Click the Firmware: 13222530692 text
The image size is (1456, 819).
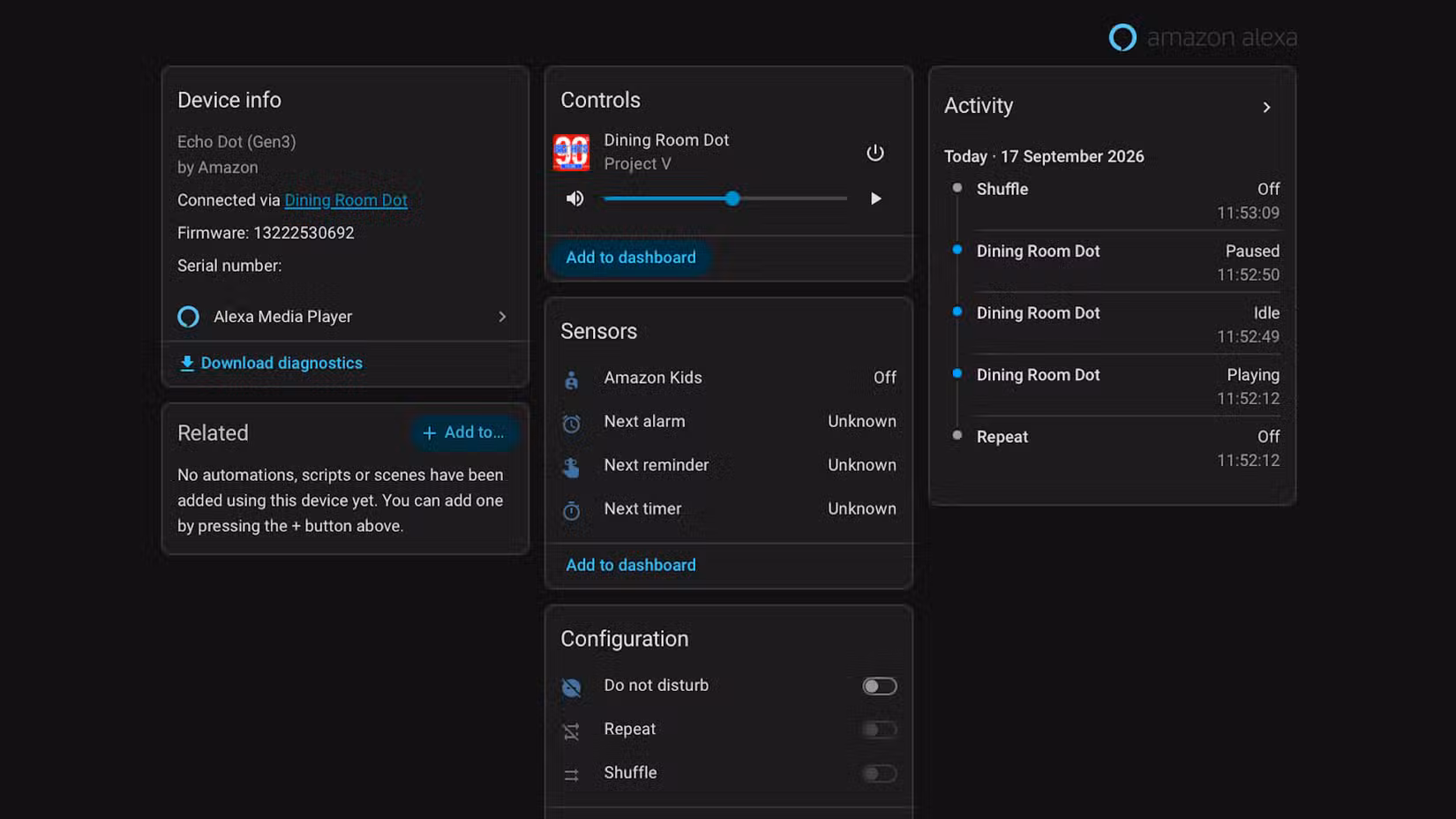(266, 233)
